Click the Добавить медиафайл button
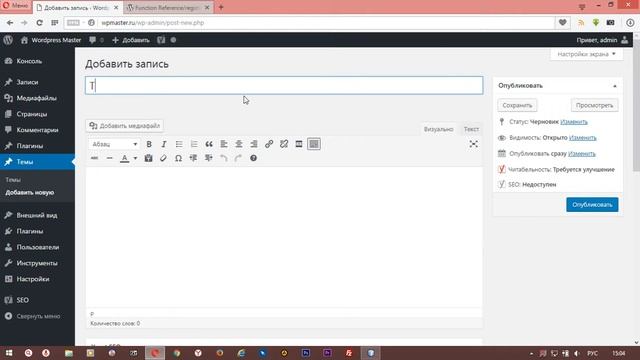The height and width of the screenshot is (360, 640). [124, 126]
